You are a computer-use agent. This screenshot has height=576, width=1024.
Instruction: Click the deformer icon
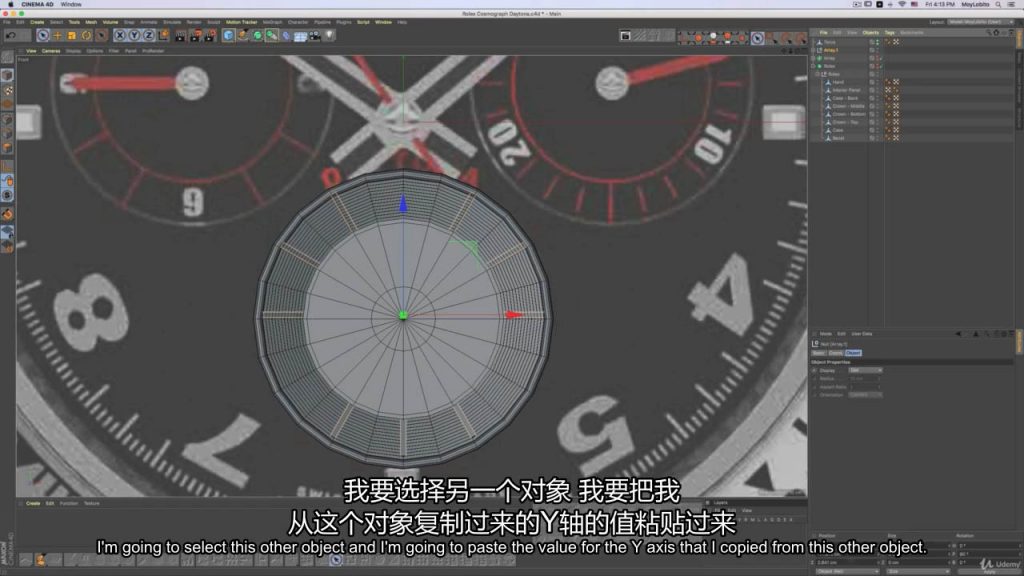point(286,35)
